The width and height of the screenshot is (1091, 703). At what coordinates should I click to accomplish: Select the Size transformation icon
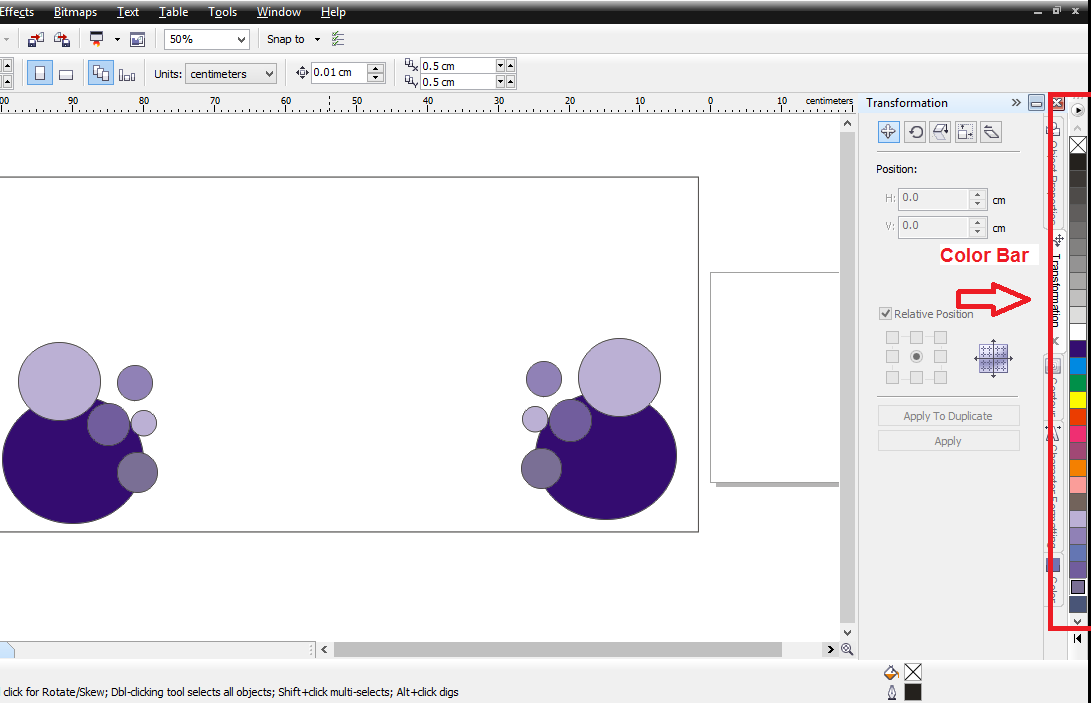pyautogui.click(x=965, y=132)
